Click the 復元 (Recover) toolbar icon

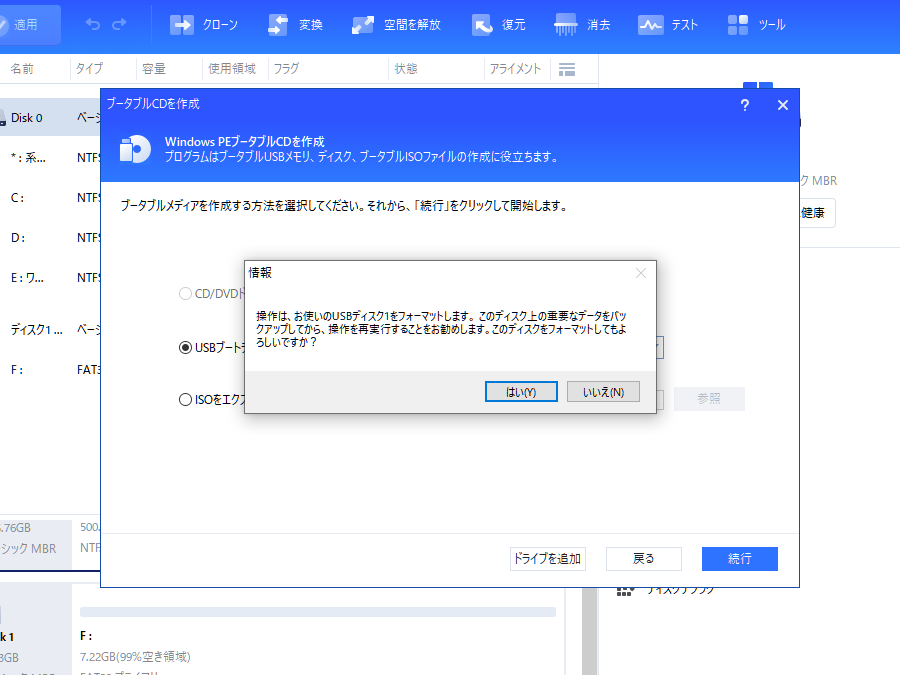tap(483, 25)
